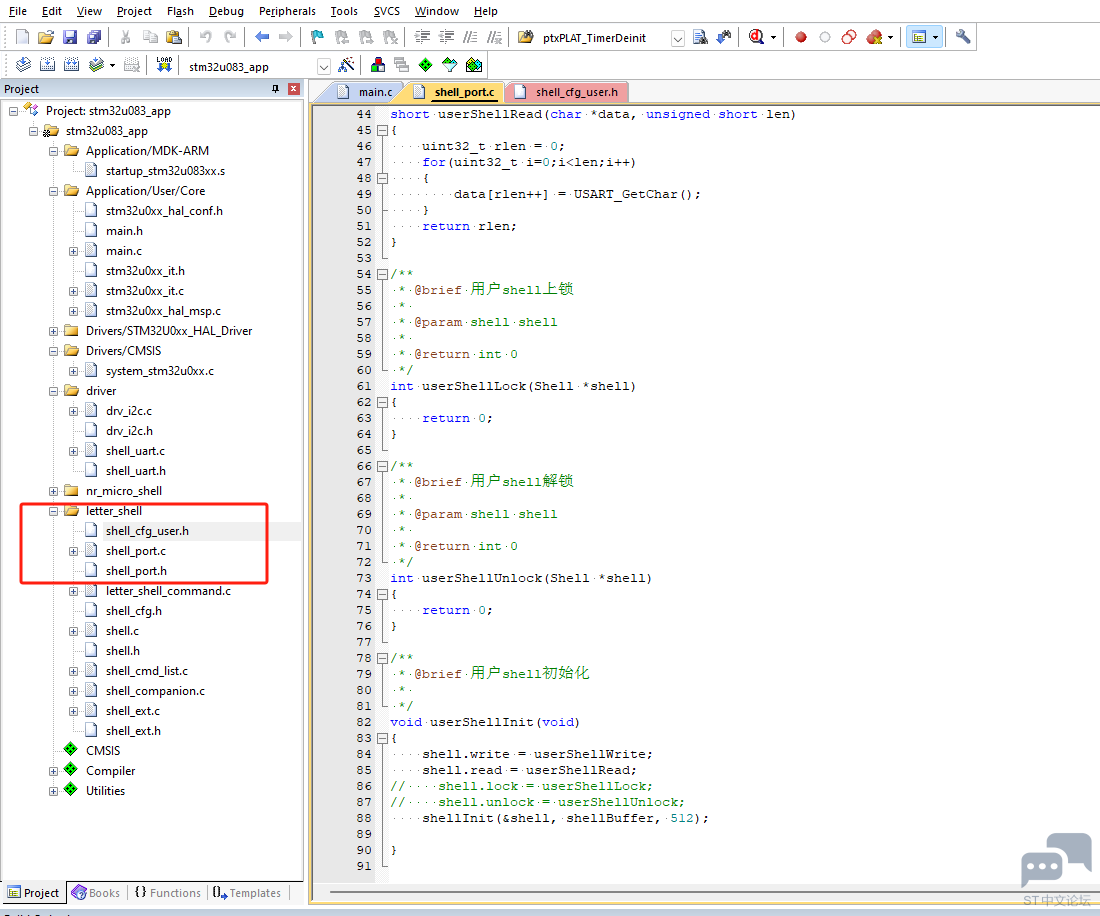Select shell_companion.c in the project tree
Viewport: 1100px width, 916px height.
click(x=156, y=691)
